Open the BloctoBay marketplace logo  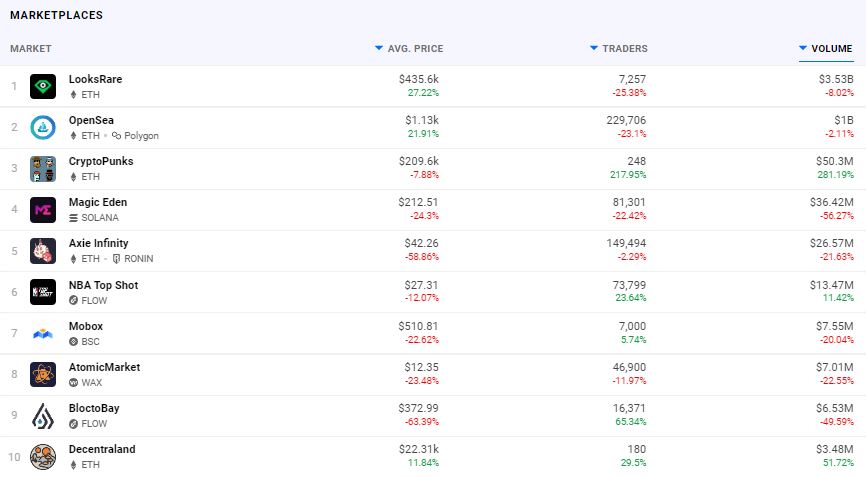(x=43, y=415)
